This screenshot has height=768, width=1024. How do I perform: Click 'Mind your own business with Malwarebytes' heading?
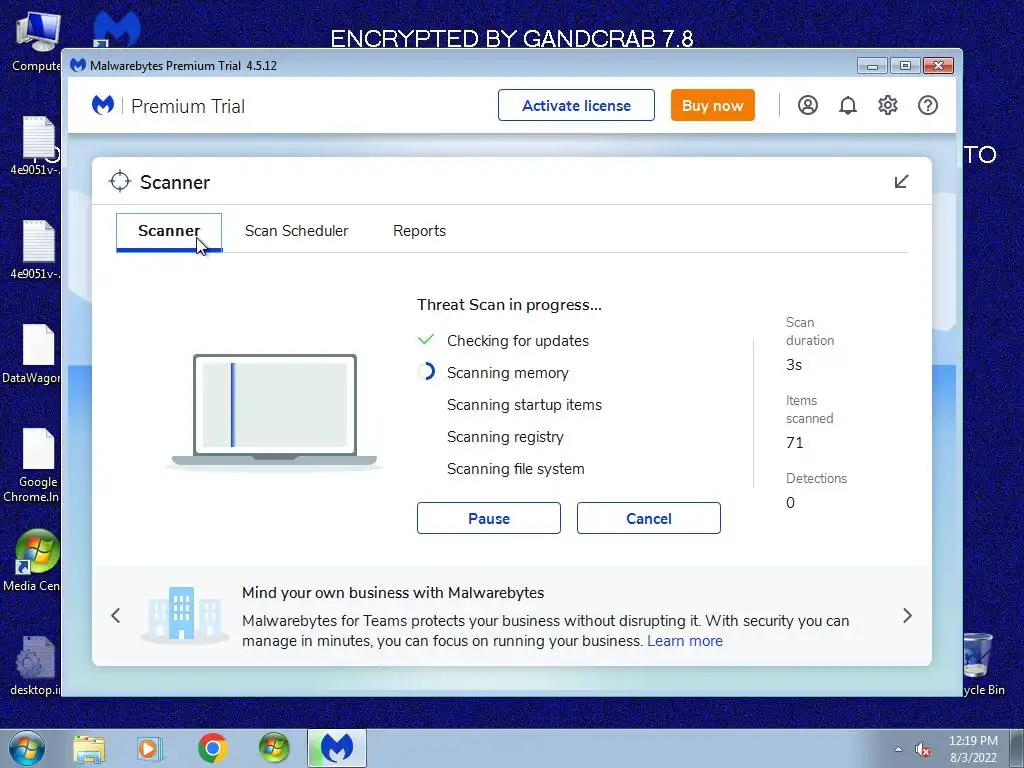tap(392, 592)
